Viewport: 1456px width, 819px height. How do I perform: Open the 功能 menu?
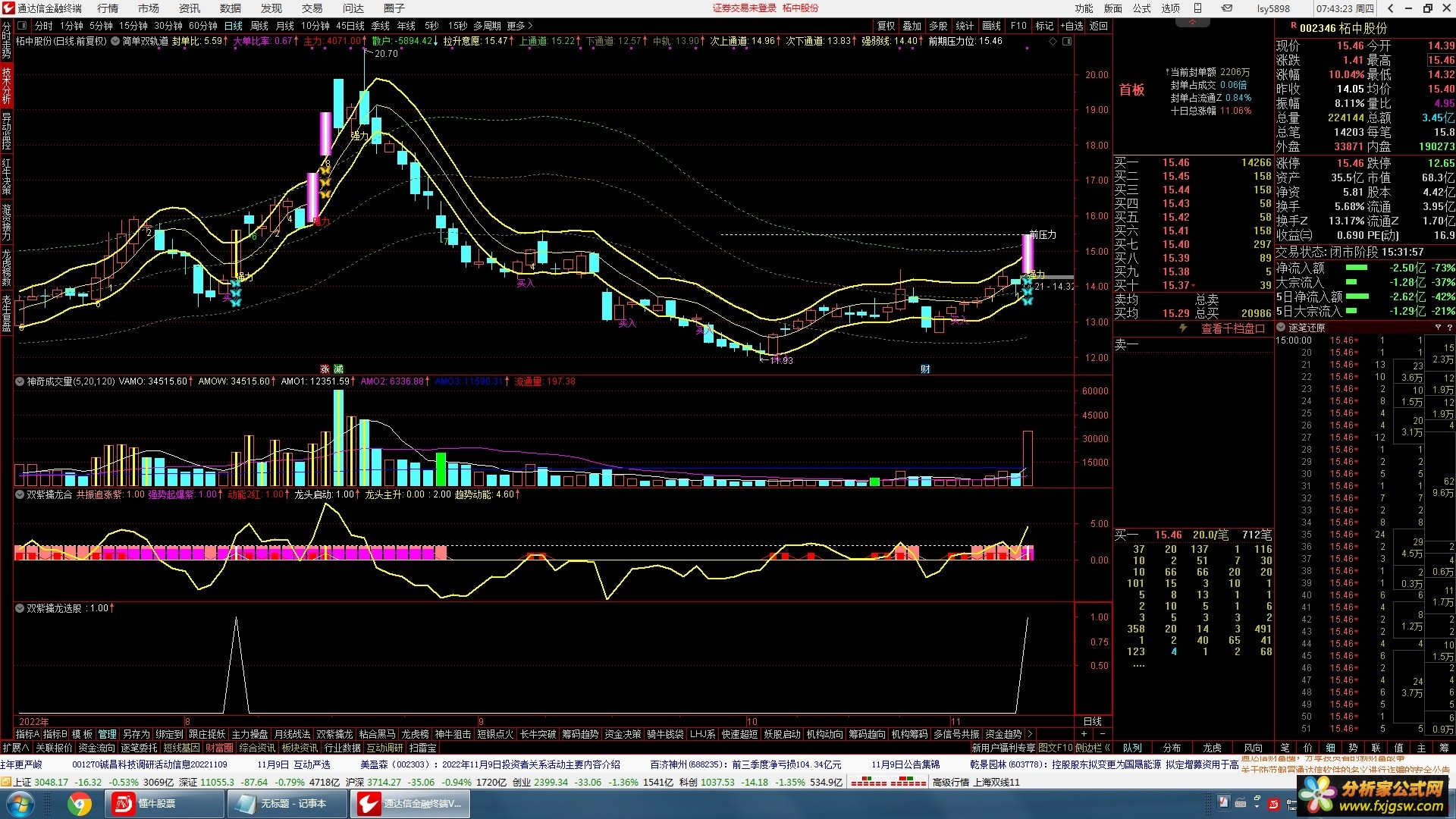click(1084, 8)
